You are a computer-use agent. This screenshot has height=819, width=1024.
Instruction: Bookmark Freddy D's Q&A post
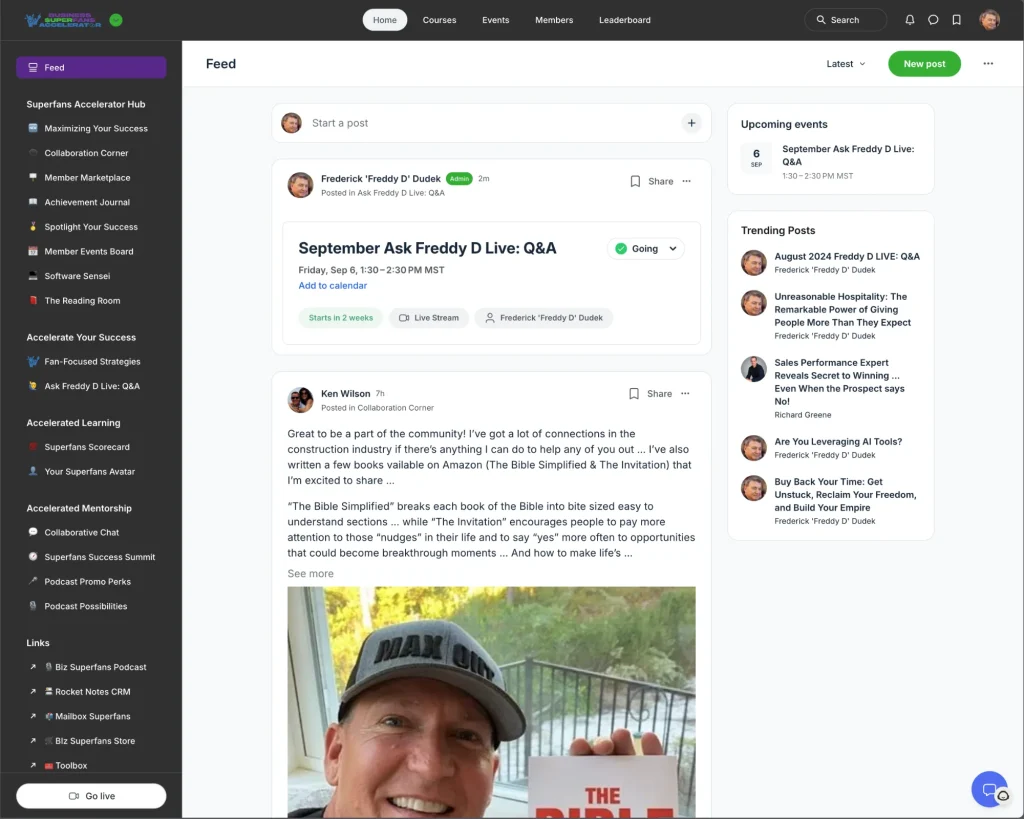(633, 182)
